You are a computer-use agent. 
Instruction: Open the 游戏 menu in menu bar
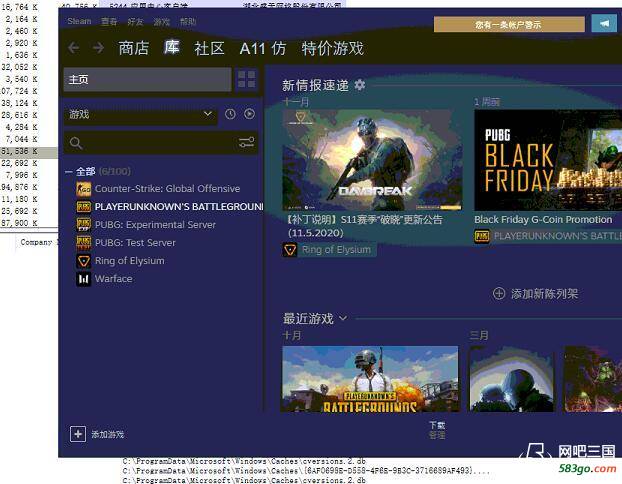tap(161, 21)
